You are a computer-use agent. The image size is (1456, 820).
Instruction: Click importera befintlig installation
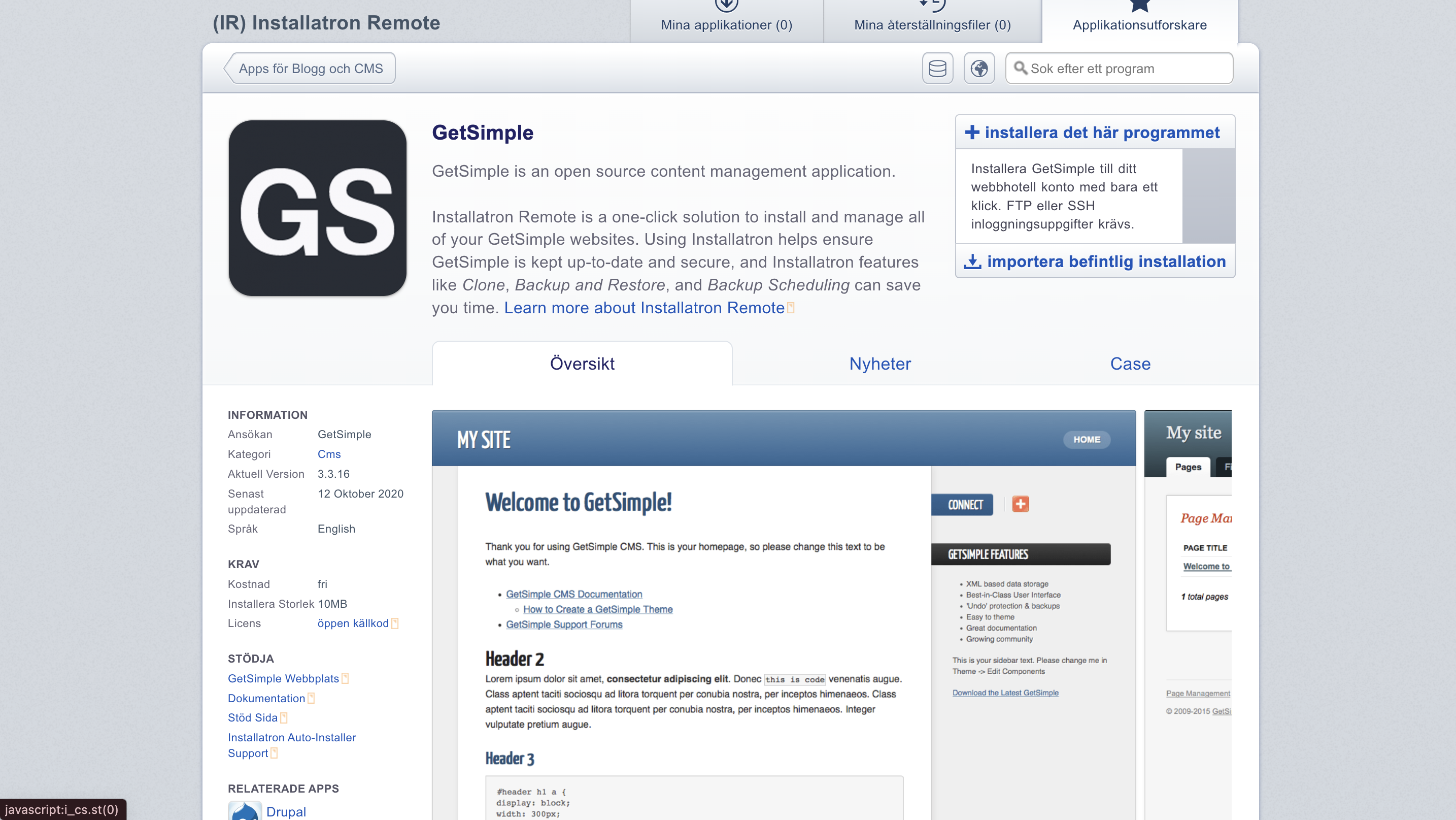(1095, 261)
